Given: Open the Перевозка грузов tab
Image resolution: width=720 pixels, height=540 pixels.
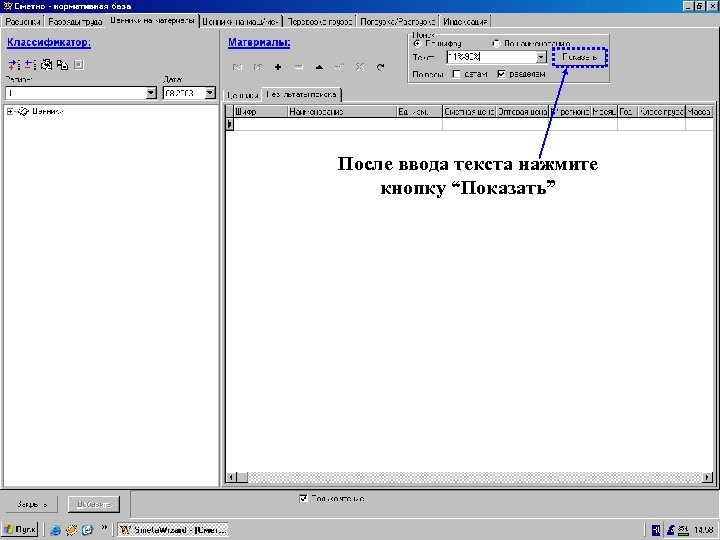Looking at the screenshot, I should point(320,22).
